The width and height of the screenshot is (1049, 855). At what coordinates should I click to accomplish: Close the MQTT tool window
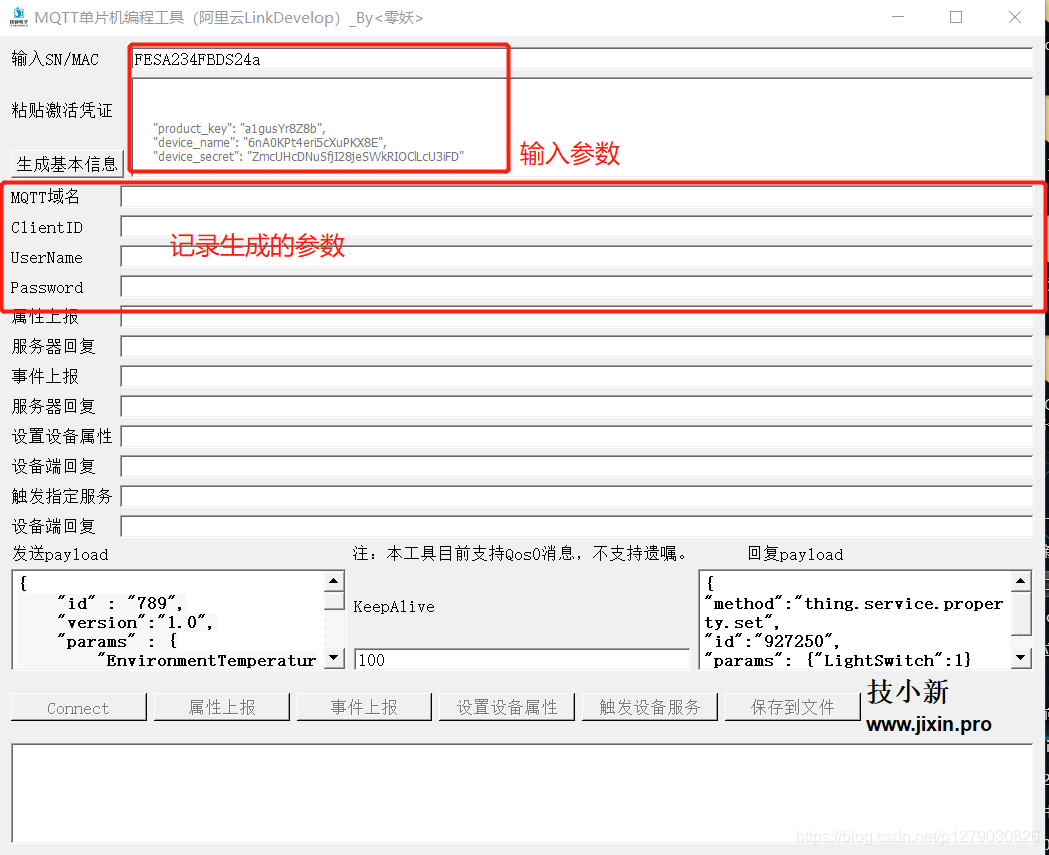coord(1015,17)
